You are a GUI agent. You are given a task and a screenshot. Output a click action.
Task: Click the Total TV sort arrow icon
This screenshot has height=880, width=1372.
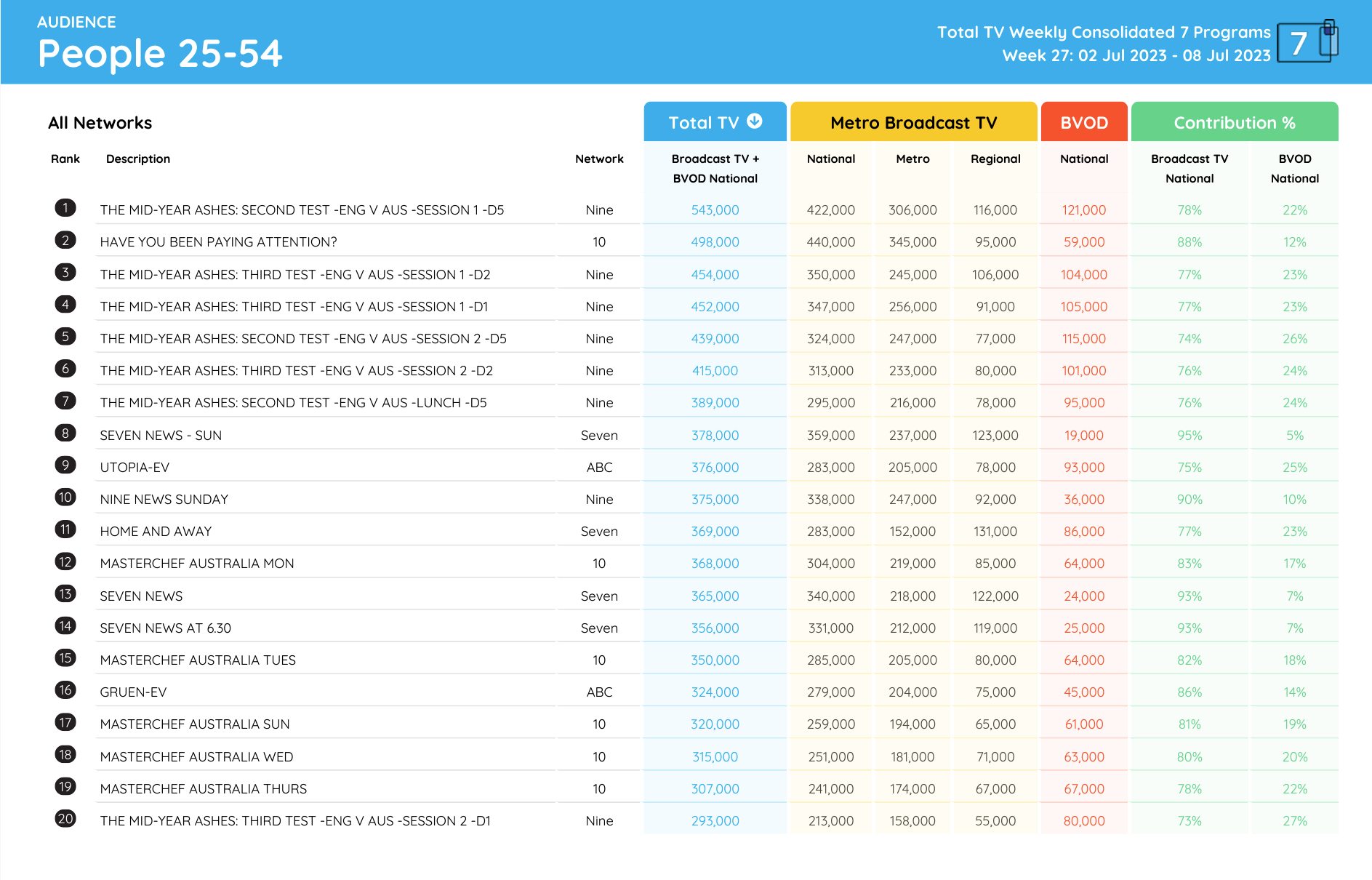click(x=755, y=121)
